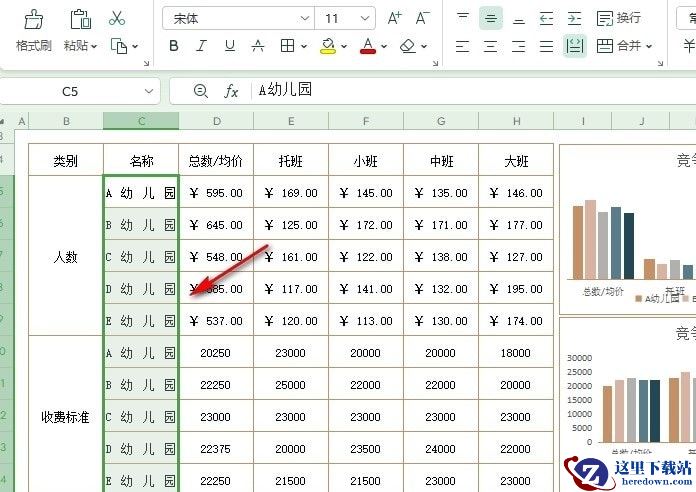Click the fx insert function icon
Screen dimensions: 696x492
[x=231, y=91]
